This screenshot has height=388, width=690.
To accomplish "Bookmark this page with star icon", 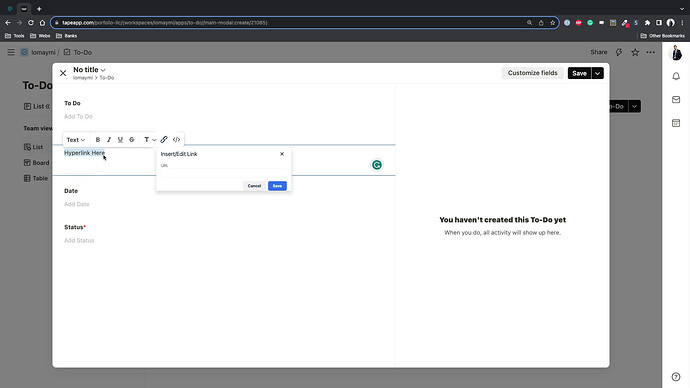I will 552,22.
